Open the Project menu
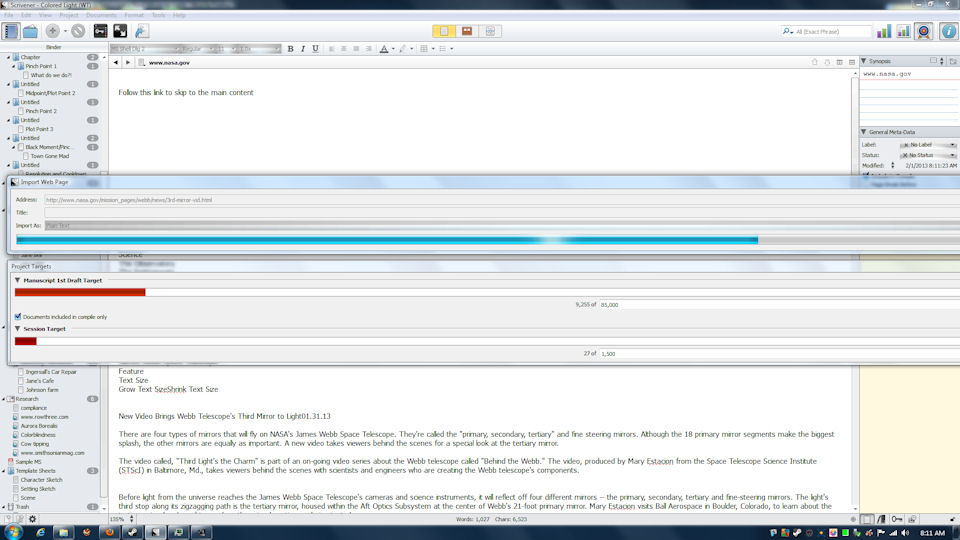The width and height of the screenshot is (960, 540). click(69, 15)
